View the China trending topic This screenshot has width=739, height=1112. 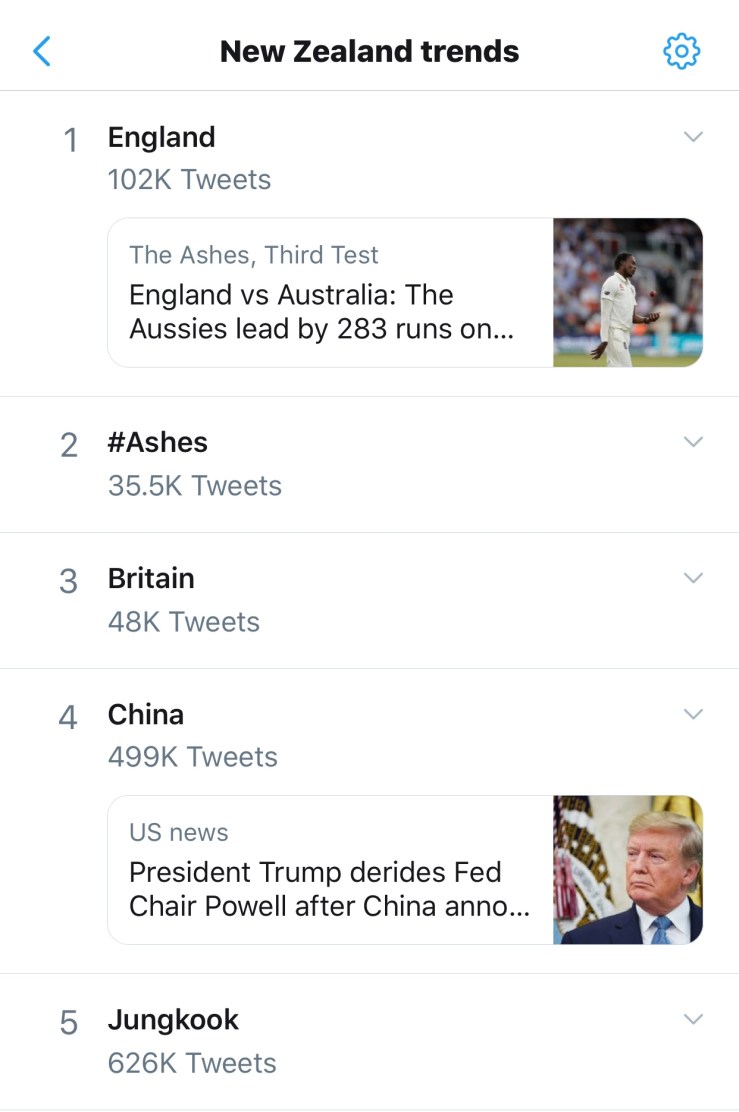(146, 715)
